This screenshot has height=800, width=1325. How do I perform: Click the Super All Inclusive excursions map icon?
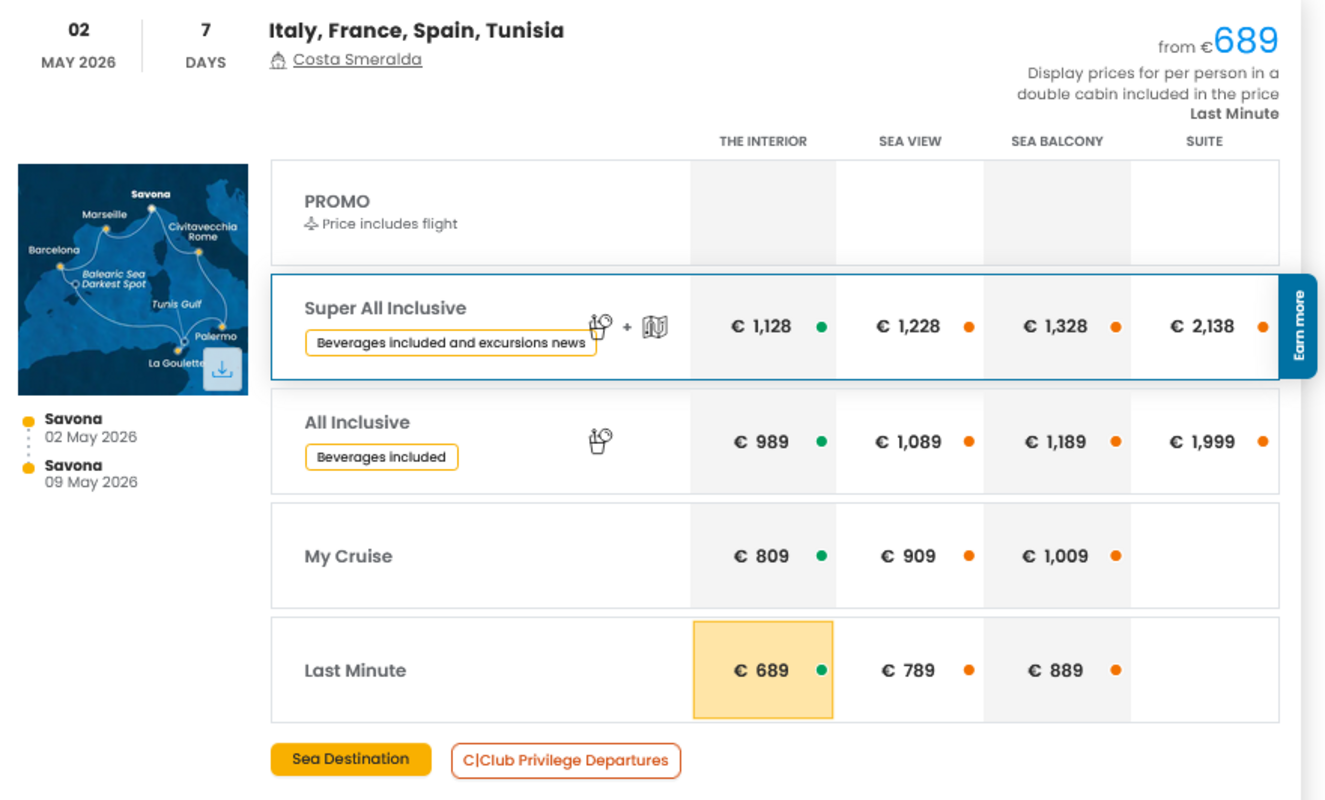655,327
